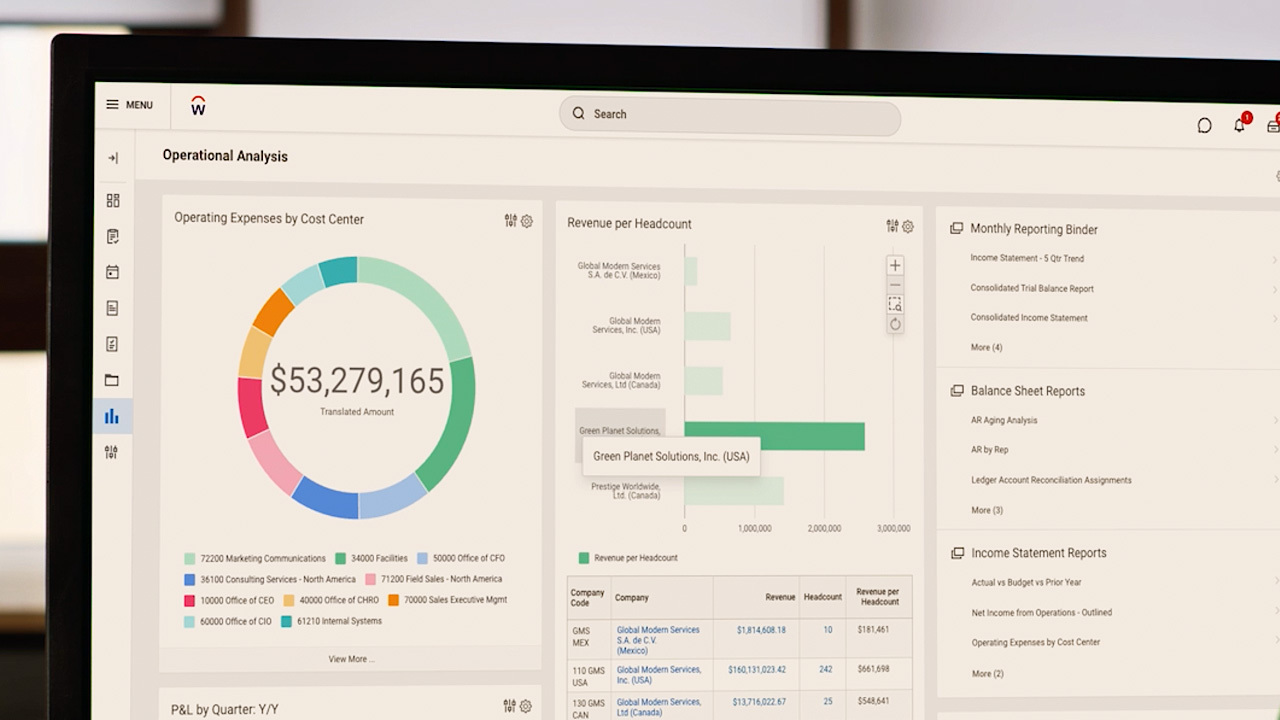Expand More (3) under Balance Sheet Reports
The image size is (1280, 720).
[986, 510]
